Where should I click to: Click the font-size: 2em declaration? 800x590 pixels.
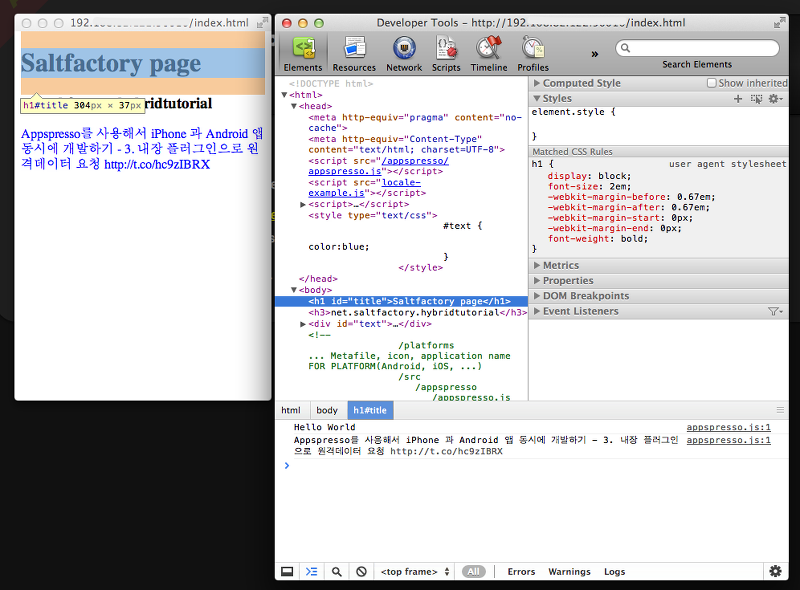click(589, 187)
